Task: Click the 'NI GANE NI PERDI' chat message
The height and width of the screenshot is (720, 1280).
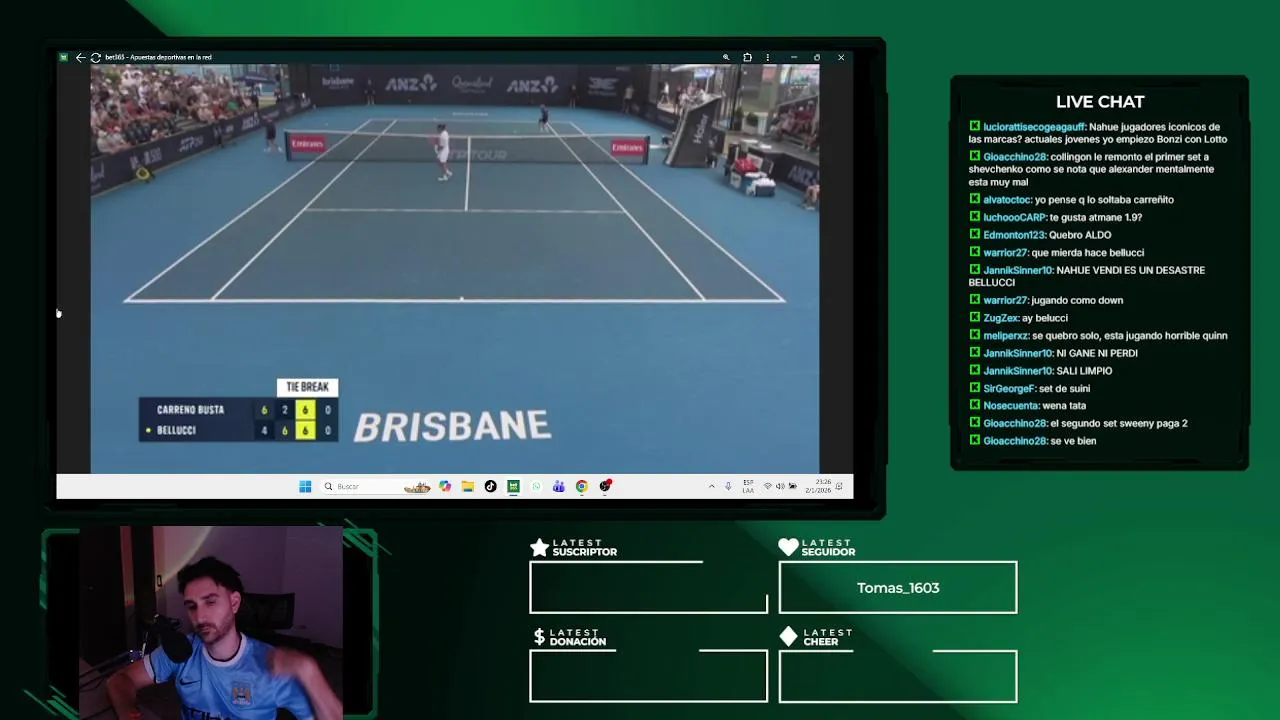Action: click(x=1097, y=353)
